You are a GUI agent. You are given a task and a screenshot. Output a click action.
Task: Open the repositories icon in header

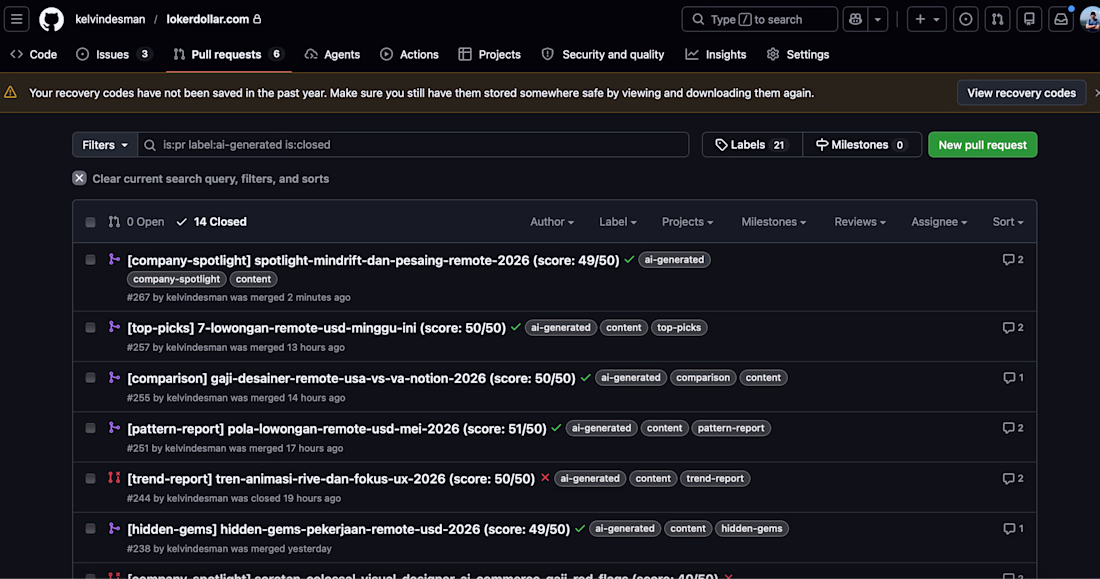[x=1029, y=20]
